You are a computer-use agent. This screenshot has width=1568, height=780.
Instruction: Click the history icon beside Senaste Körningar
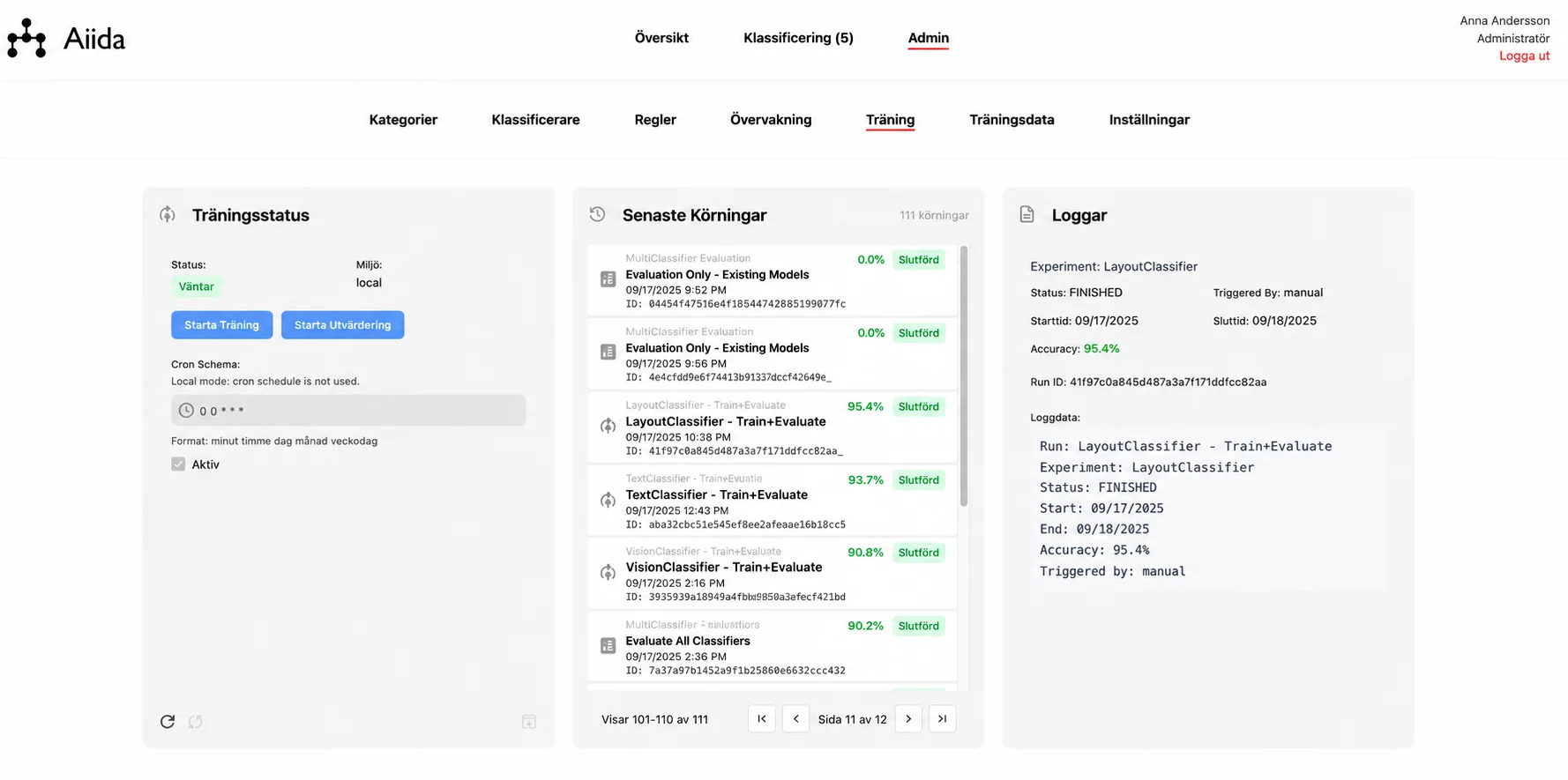597,214
